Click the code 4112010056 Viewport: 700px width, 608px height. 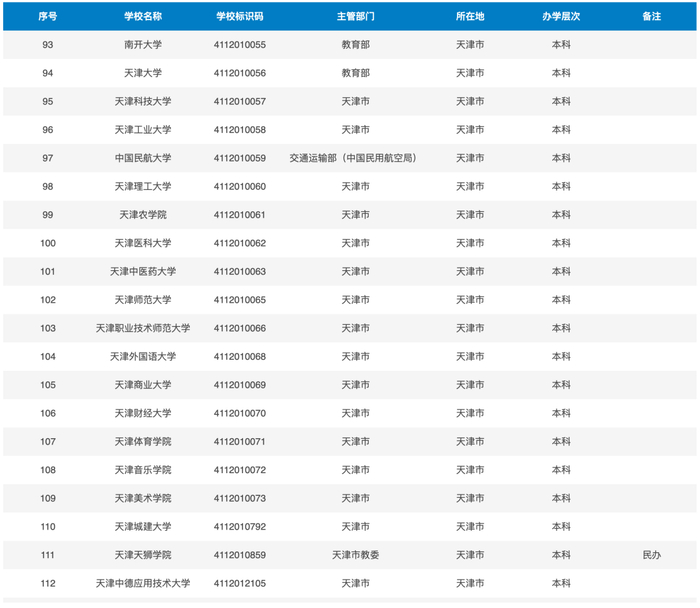point(240,73)
